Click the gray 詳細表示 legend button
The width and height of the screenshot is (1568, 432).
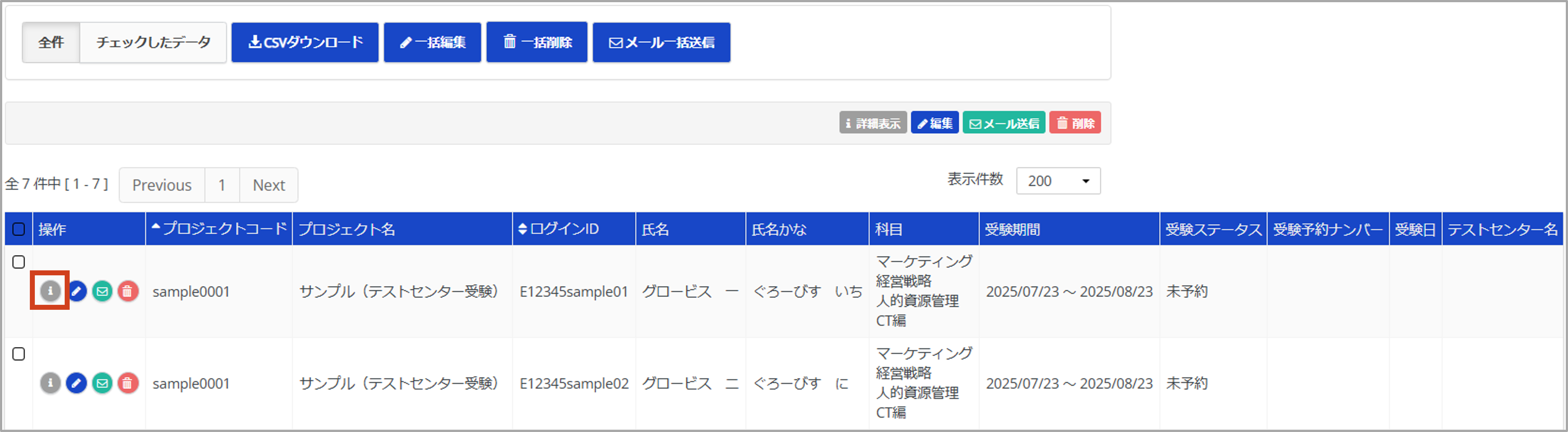pyautogui.click(x=873, y=123)
